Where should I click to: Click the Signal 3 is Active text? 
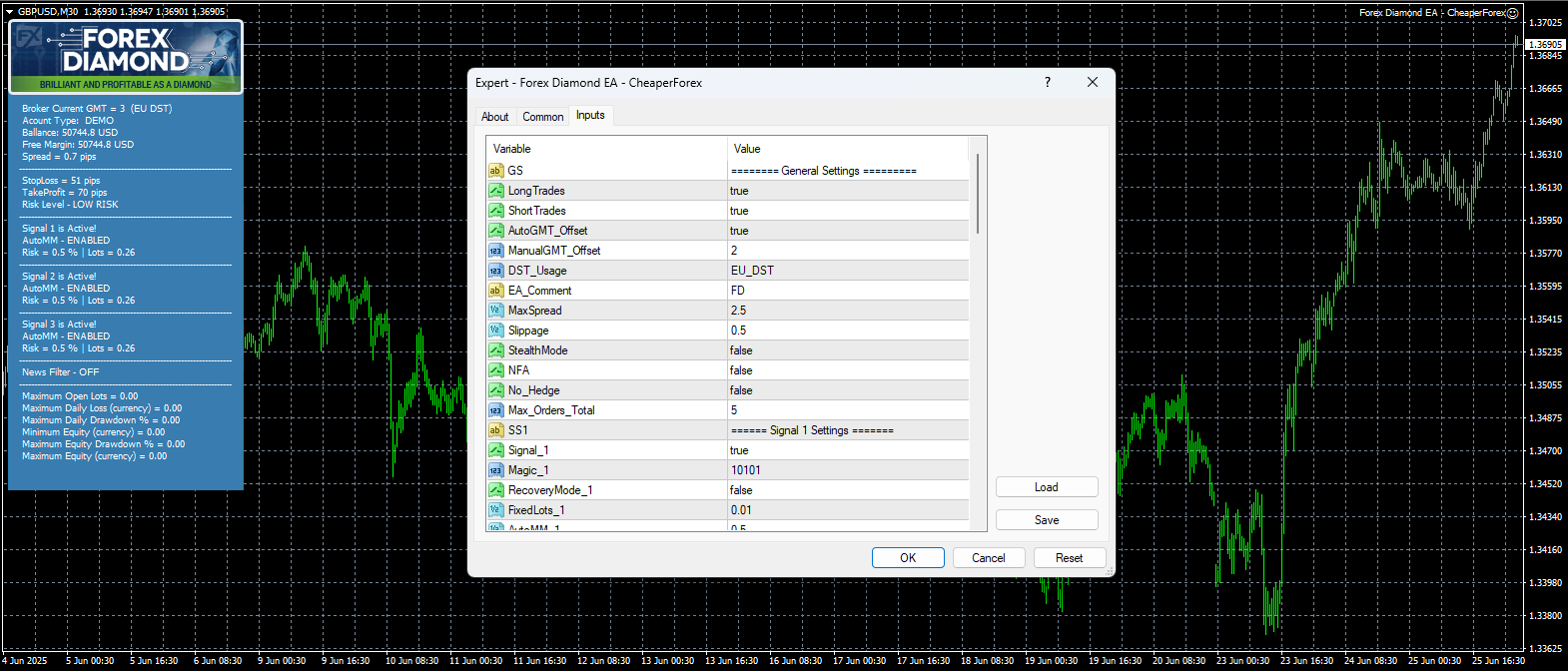pos(59,325)
